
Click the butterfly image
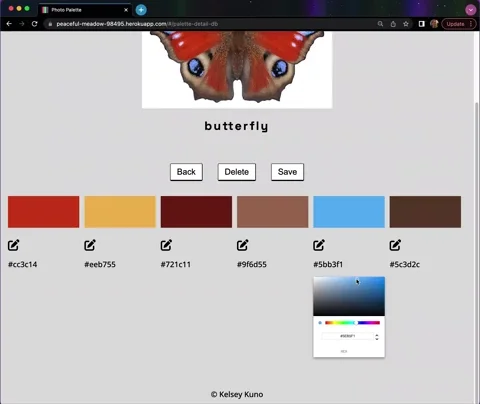[237, 69]
